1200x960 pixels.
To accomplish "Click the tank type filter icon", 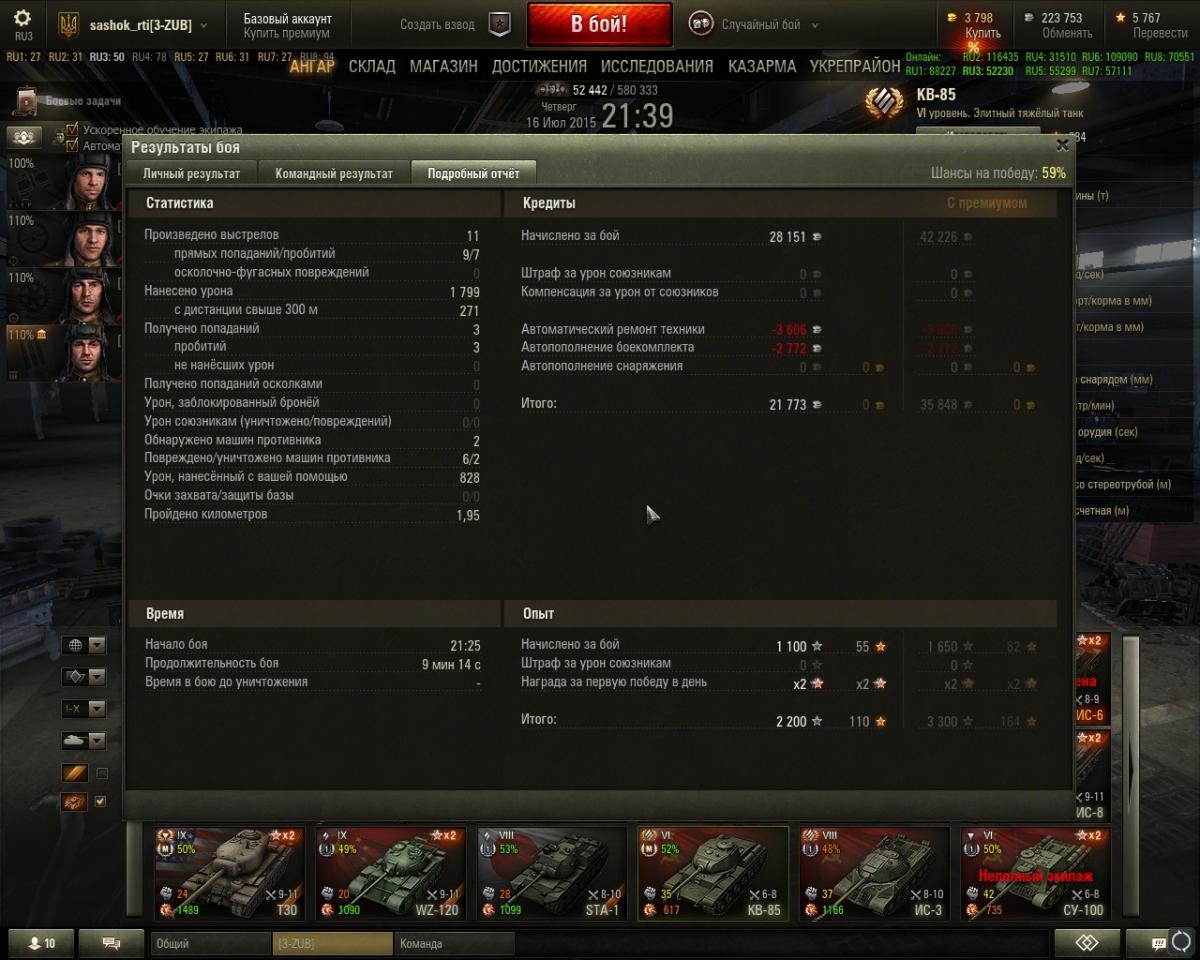I will [75, 740].
